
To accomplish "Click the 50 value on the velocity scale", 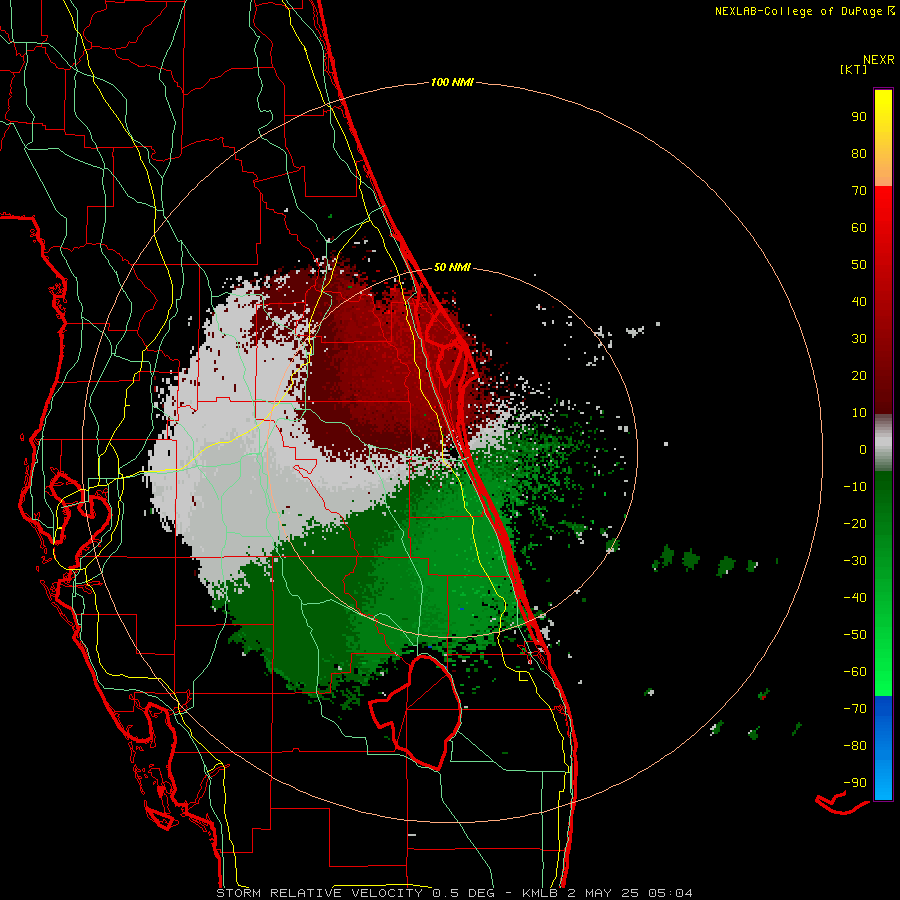I will (859, 265).
